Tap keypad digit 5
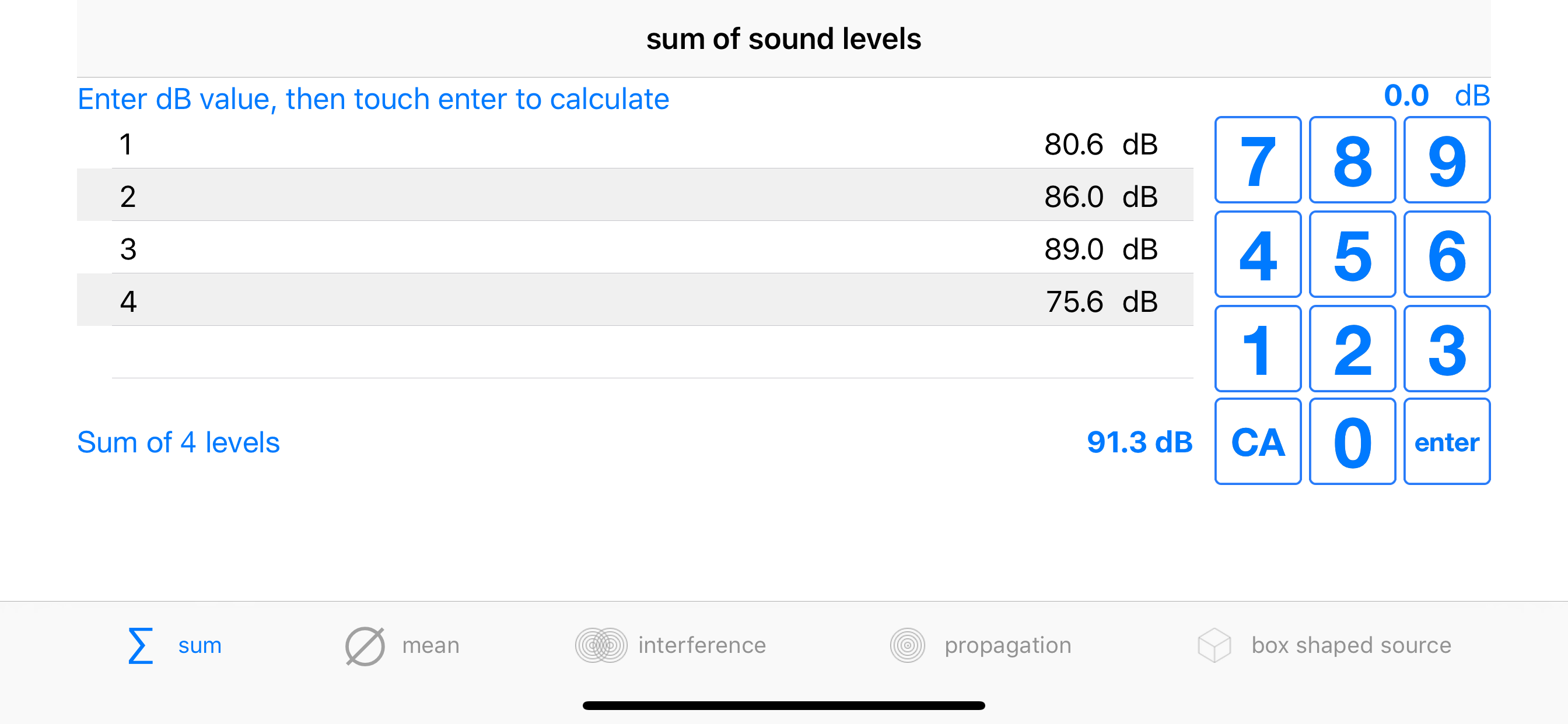Viewport: 1568px width, 724px height. tap(1352, 254)
